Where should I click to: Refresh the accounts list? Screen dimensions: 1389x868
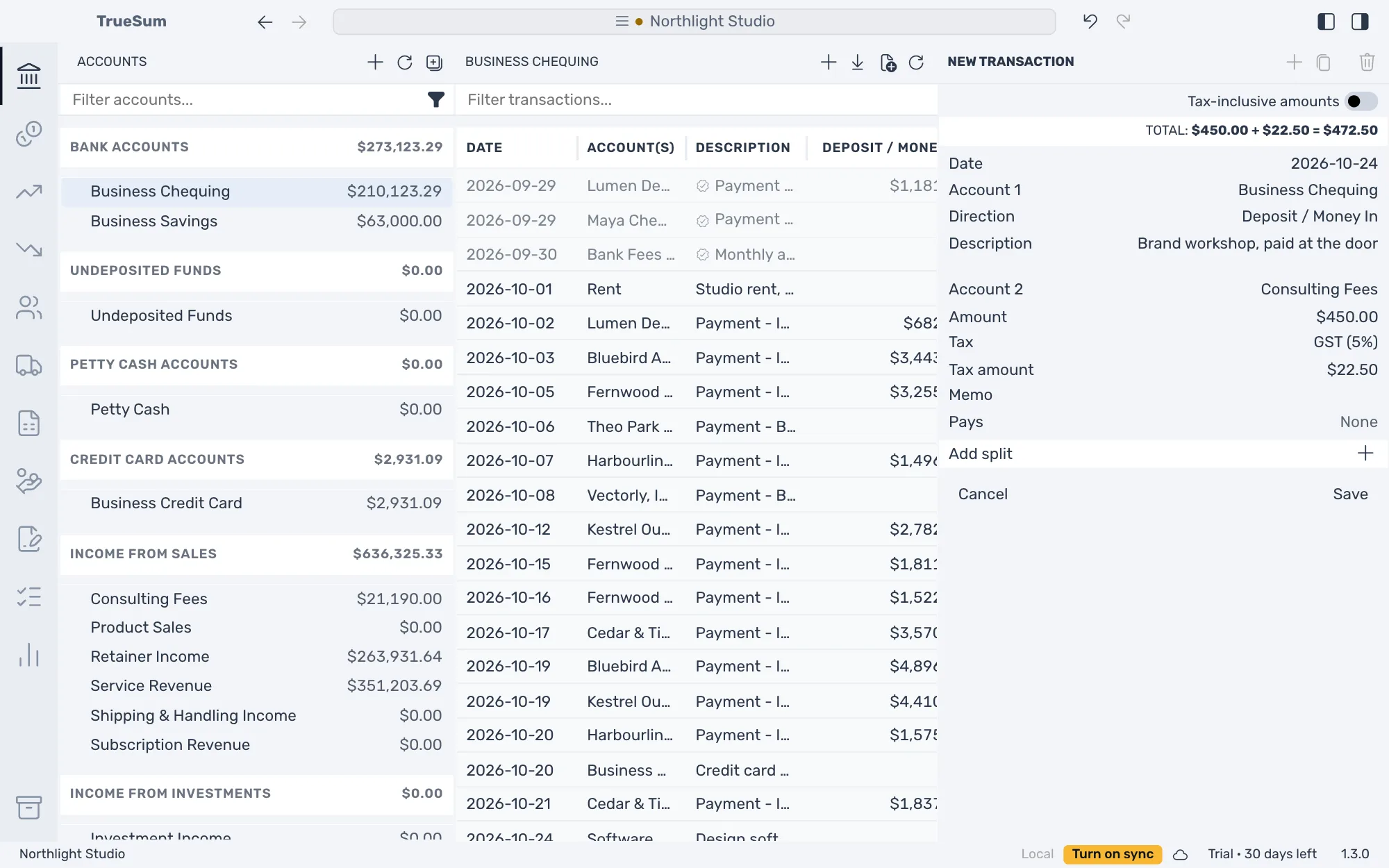tap(405, 62)
